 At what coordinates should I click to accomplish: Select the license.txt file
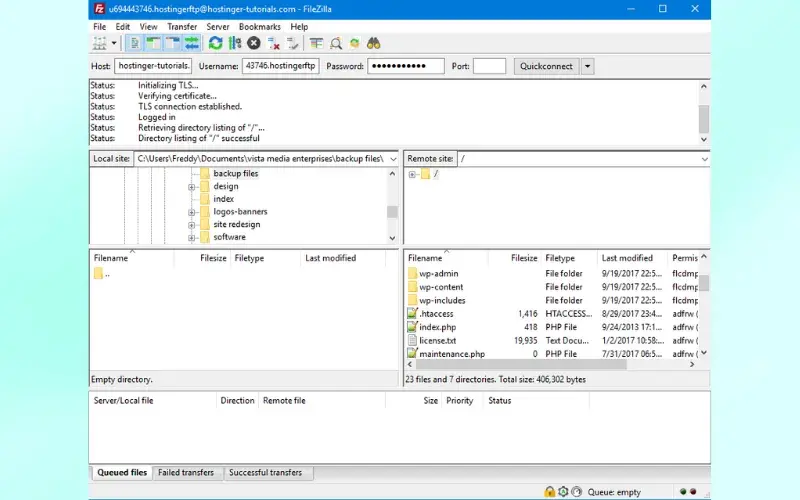pyautogui.click(x=438, y=340)
